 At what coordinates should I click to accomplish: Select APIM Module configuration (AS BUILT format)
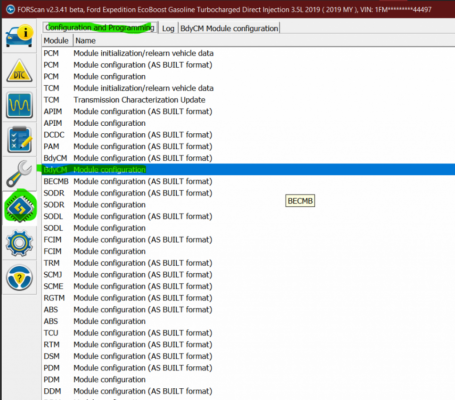tap(248, 112)
